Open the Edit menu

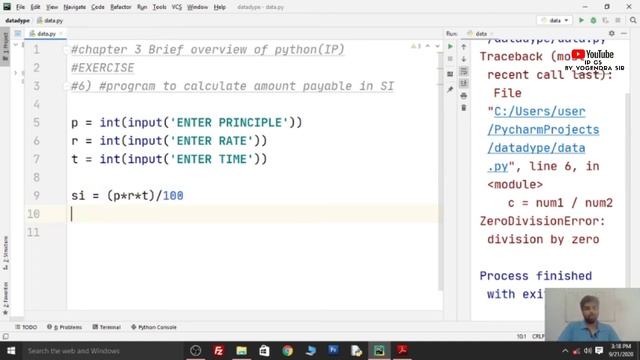click(36, 7)
